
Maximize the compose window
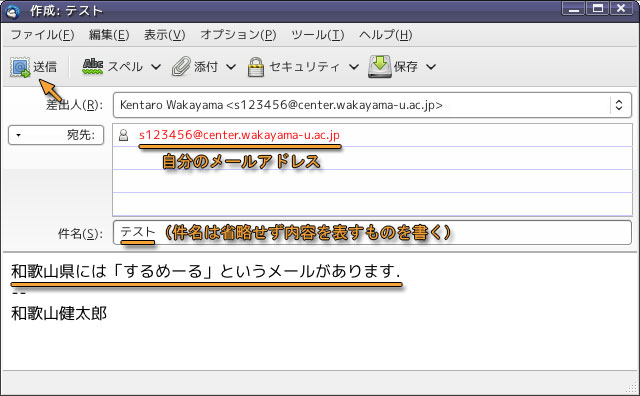coord(598,9)
